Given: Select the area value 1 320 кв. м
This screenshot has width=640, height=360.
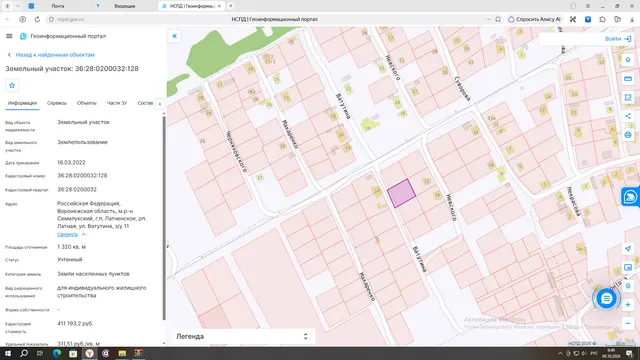Looking at the screenshot, I should coord(71,247).
